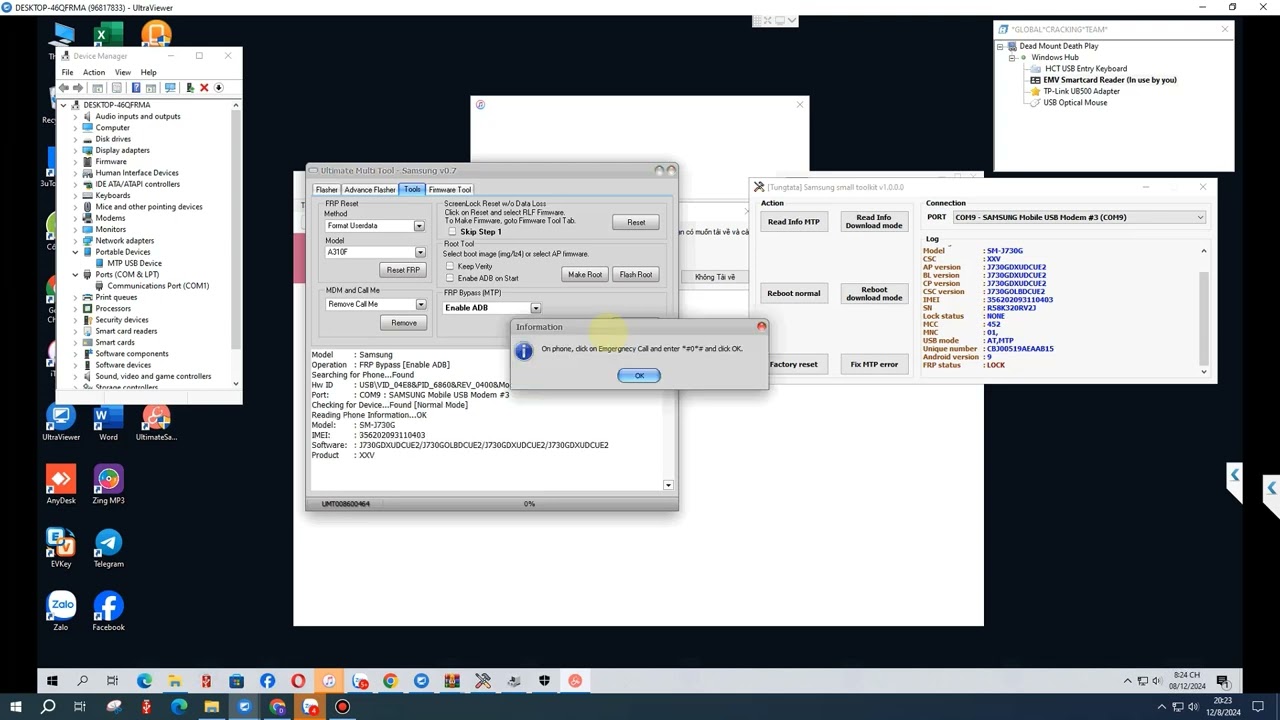Click Opera icon in the remote taskbar

coord(298,681)
